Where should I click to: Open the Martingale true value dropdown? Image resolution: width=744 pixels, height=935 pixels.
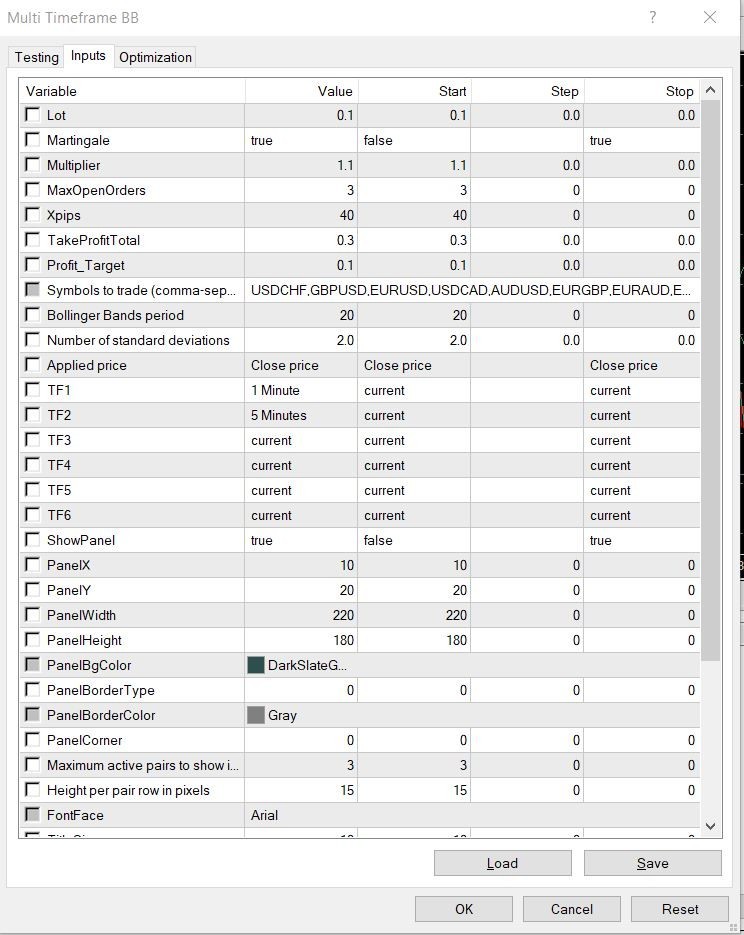point(301,140)
